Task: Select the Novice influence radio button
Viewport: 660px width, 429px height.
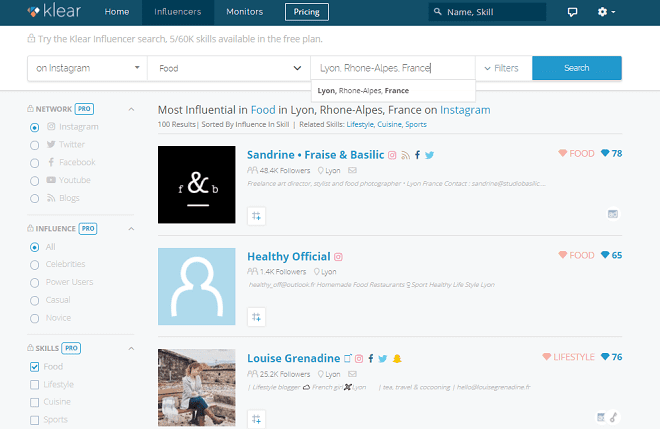Action: coord(35,319)
